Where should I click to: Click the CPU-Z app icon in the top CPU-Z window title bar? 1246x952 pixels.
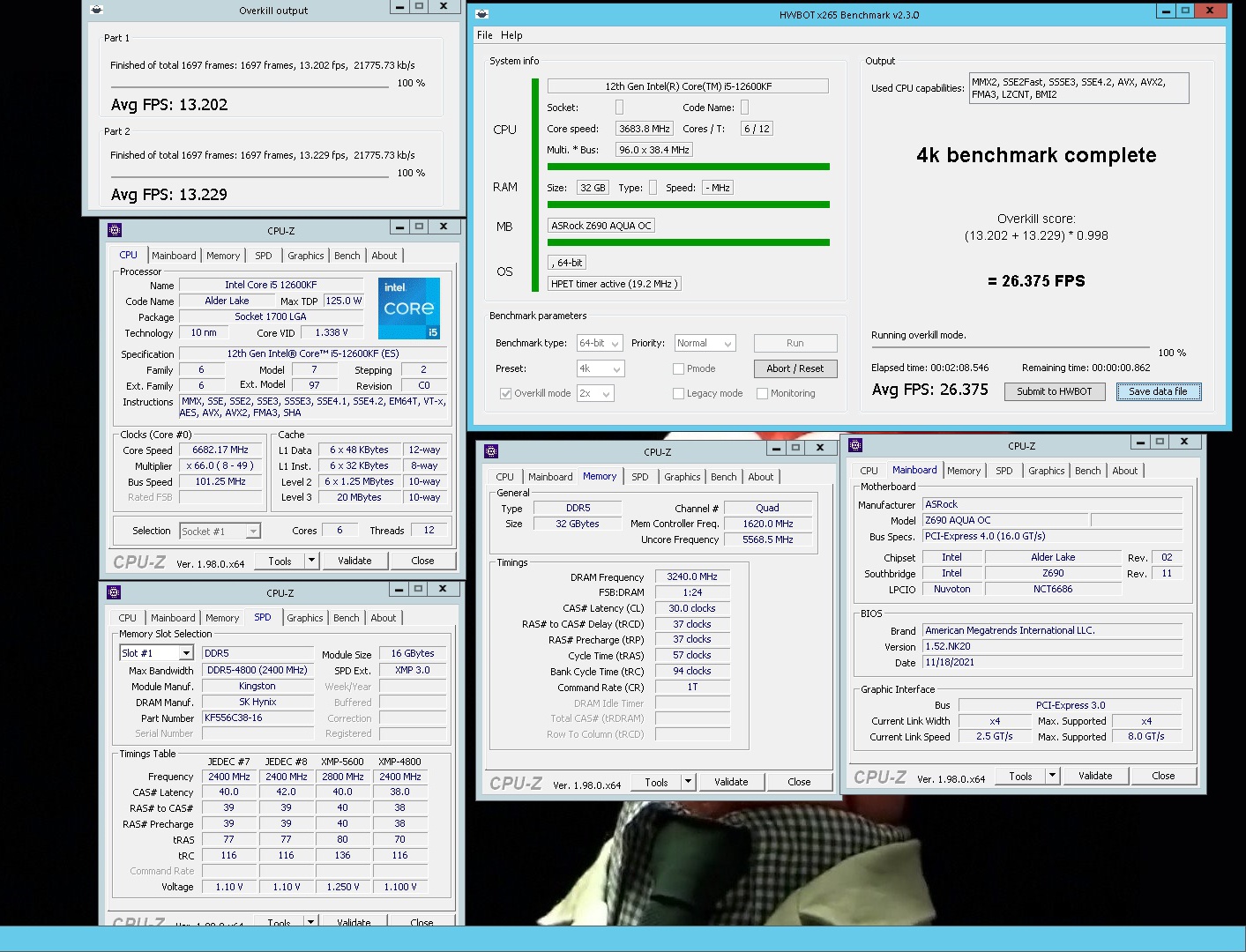(115, 230)
